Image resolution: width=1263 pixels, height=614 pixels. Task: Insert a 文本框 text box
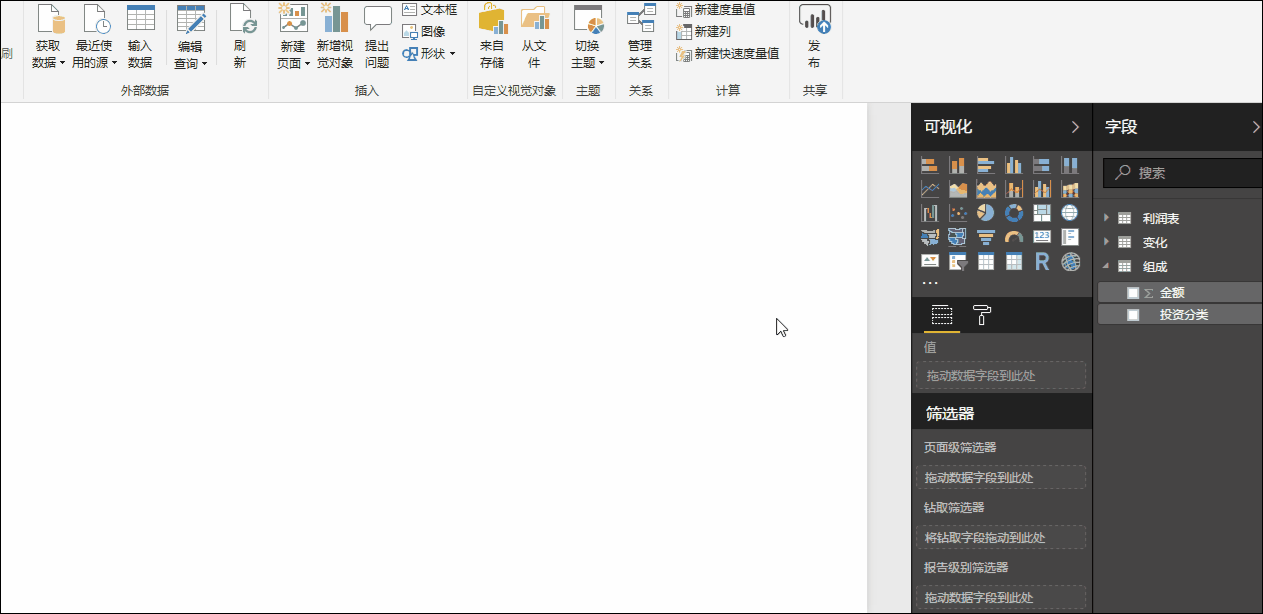click(x=429, y=9)
